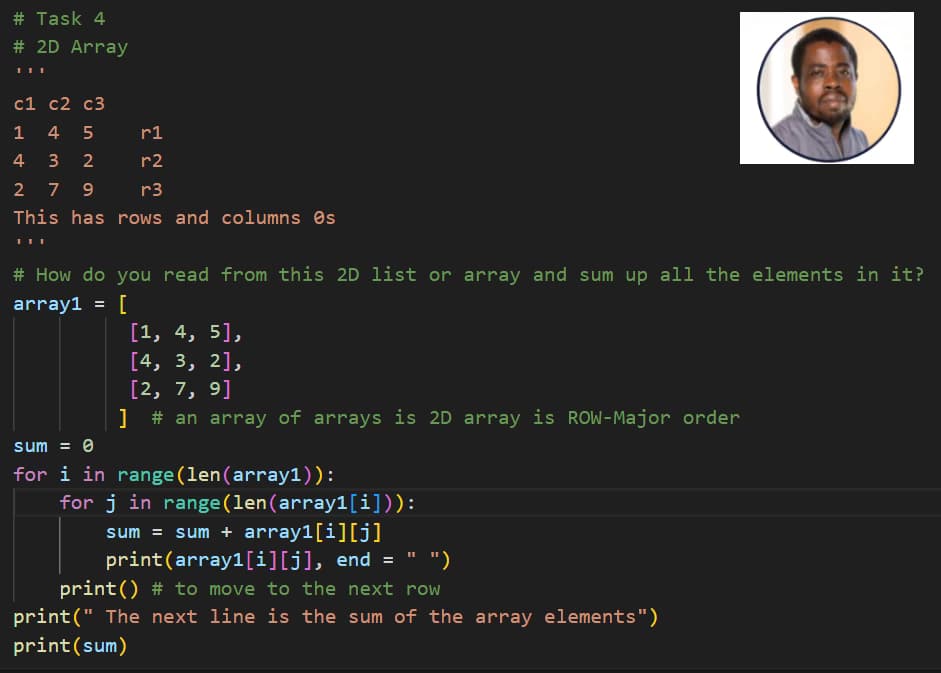Click the closing bracket after the 2D array
The height and width of the screenshot is (673, 941).
(x=123, y=417)
